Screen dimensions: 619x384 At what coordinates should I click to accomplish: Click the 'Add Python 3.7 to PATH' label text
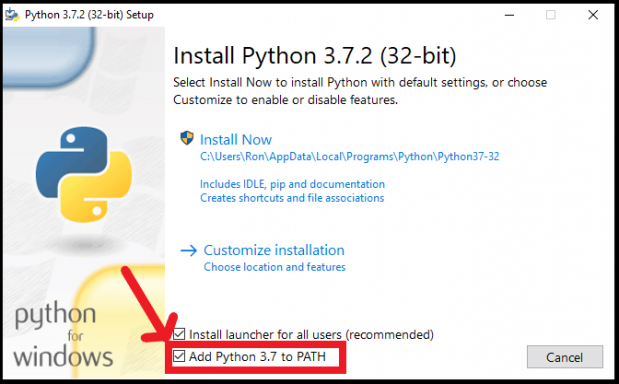pos(257,357)
